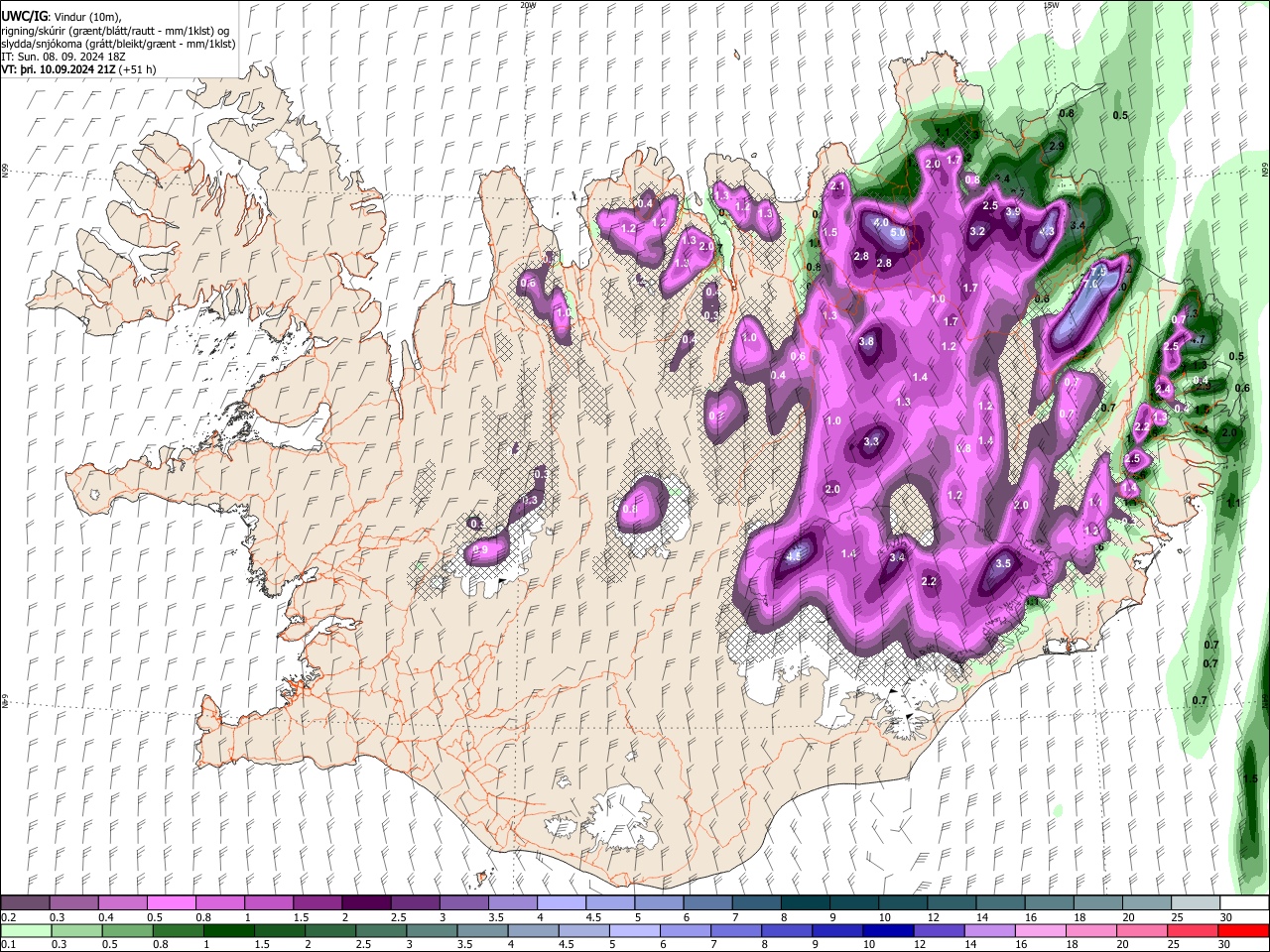Click the title line 'UWC/IG: Vindur (10m),'
This screenshot has width=1270, height=952.
pos(62,15)
